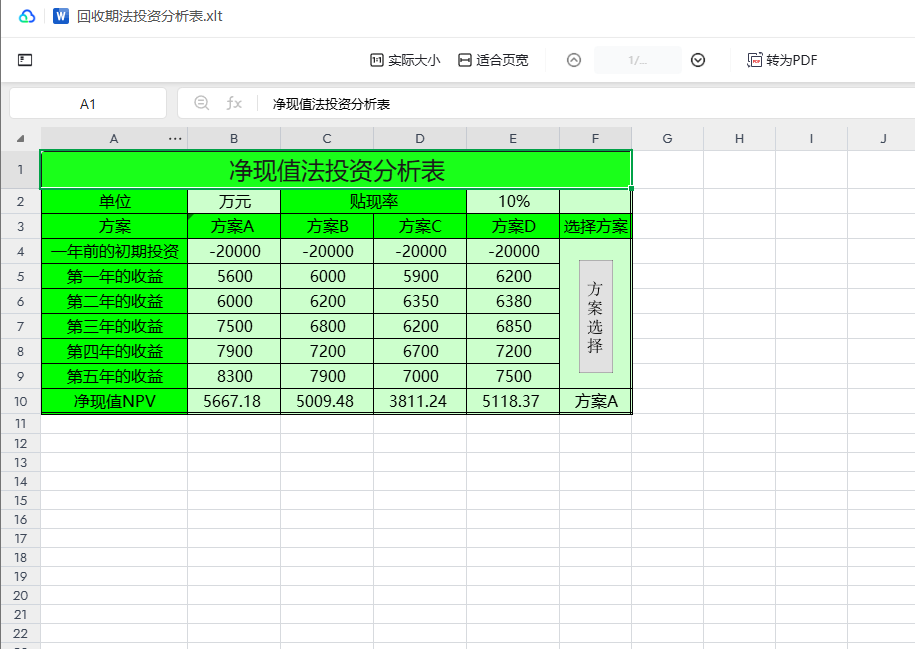Open the WPS cloud sync icon
This screenshot has height=649, width=915.
click(x=26, y=16)
